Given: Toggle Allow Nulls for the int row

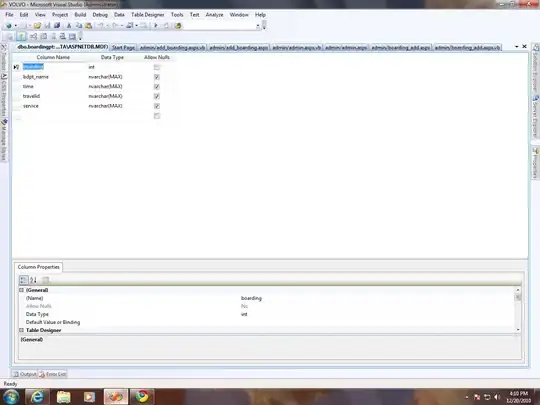Looking at the screenshot, I should (157, 67).
